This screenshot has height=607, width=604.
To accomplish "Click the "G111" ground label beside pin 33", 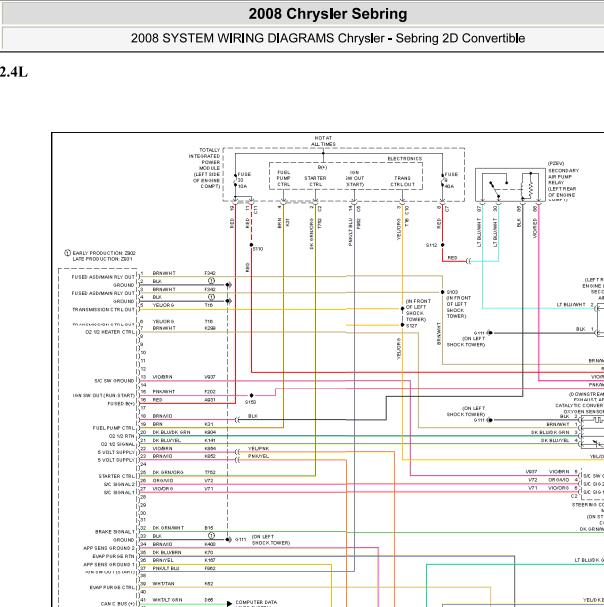I will pyautogui.click(x=240, y=539).
